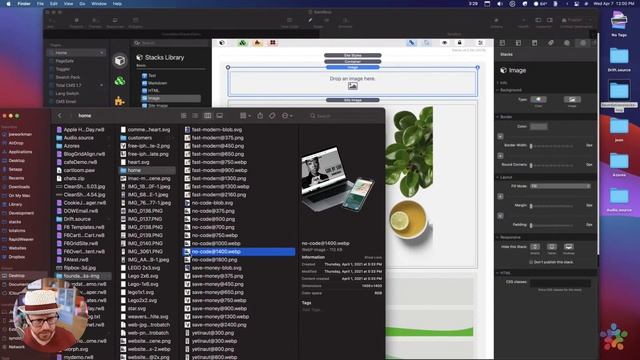
Task: Switch Finder to column view
Action: point(207,116)
